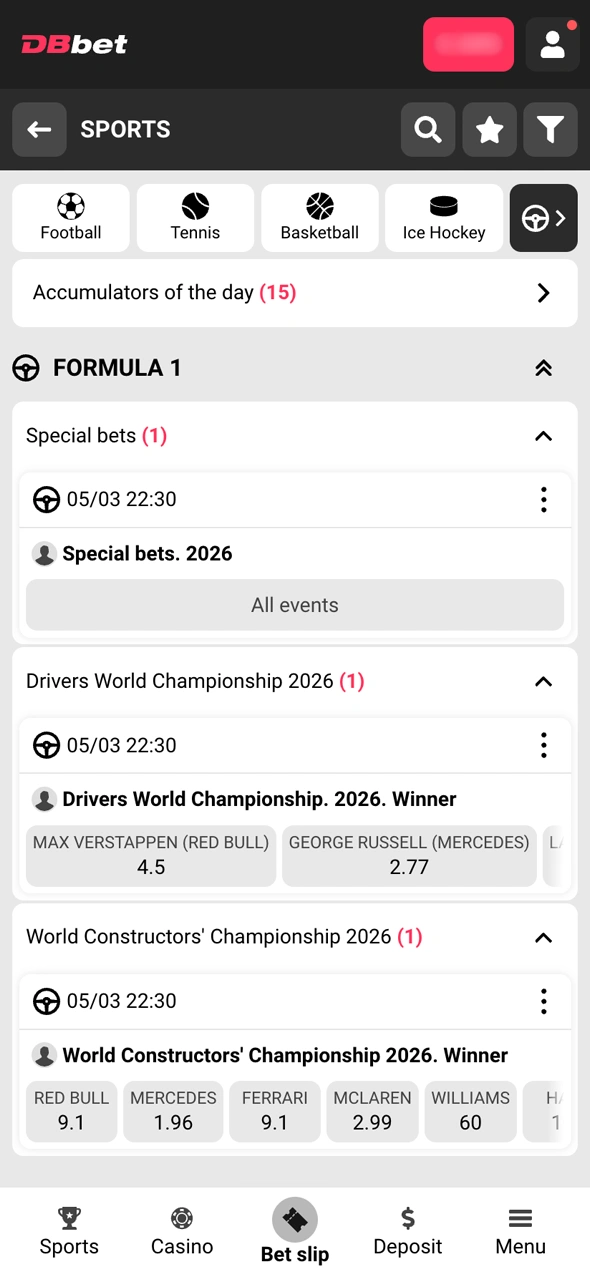Open the user account icon
This screenshot has width=590, height=1280.
point(553,44)
